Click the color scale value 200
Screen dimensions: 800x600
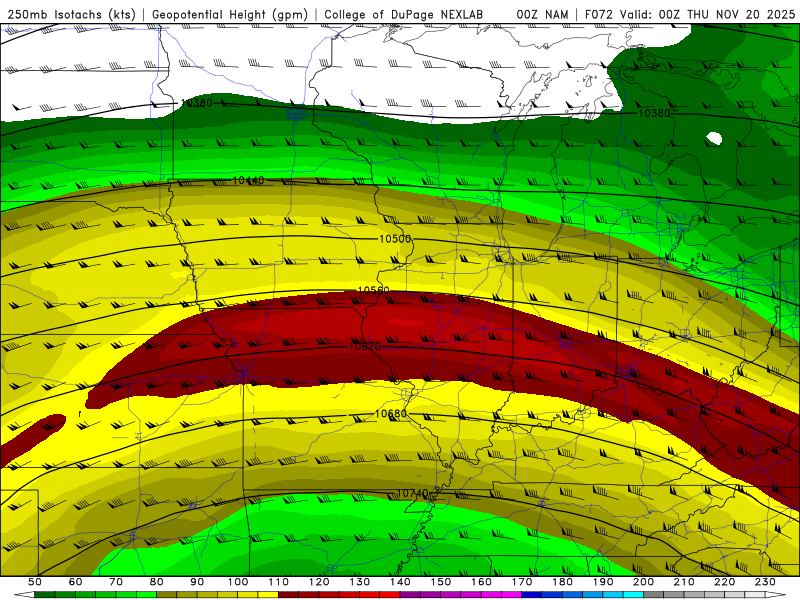tap(643, 582)
